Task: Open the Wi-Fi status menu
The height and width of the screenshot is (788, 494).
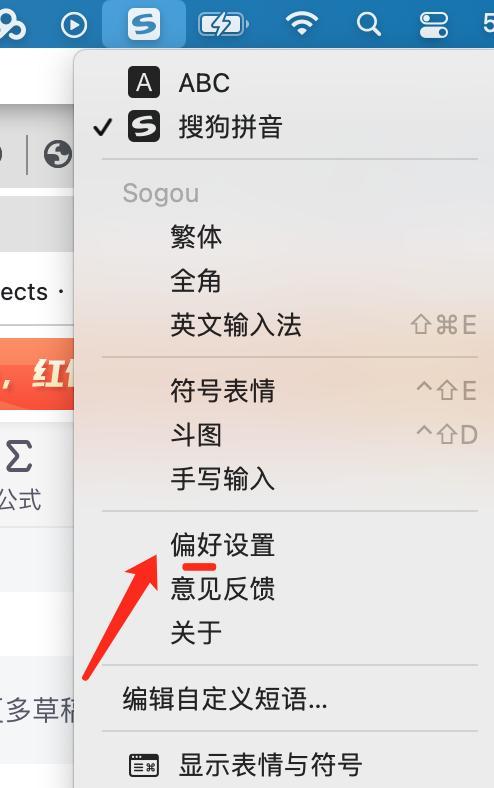Action: (x=302, y=24)
